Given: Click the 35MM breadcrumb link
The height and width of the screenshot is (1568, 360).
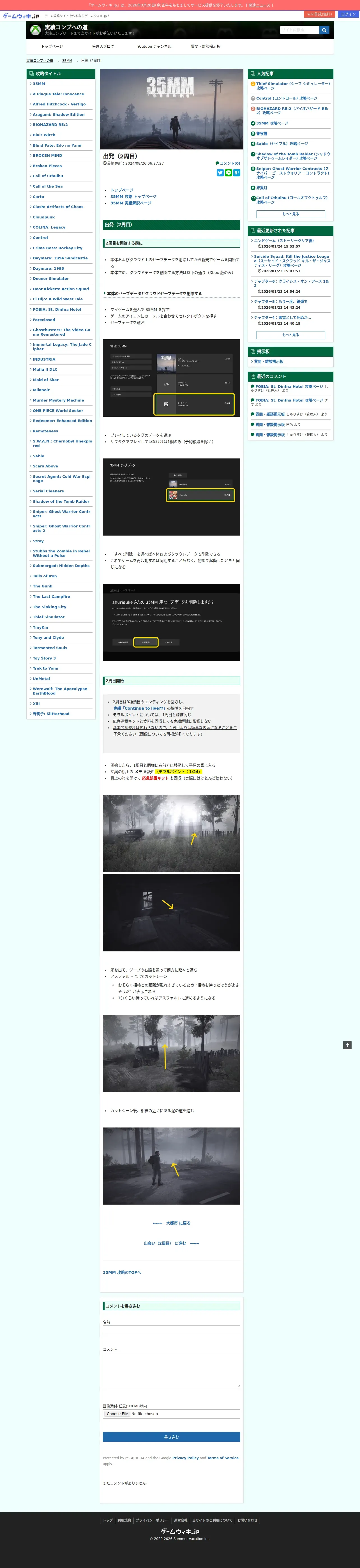Looking at the screenshot, I should [x=67, y=61].
